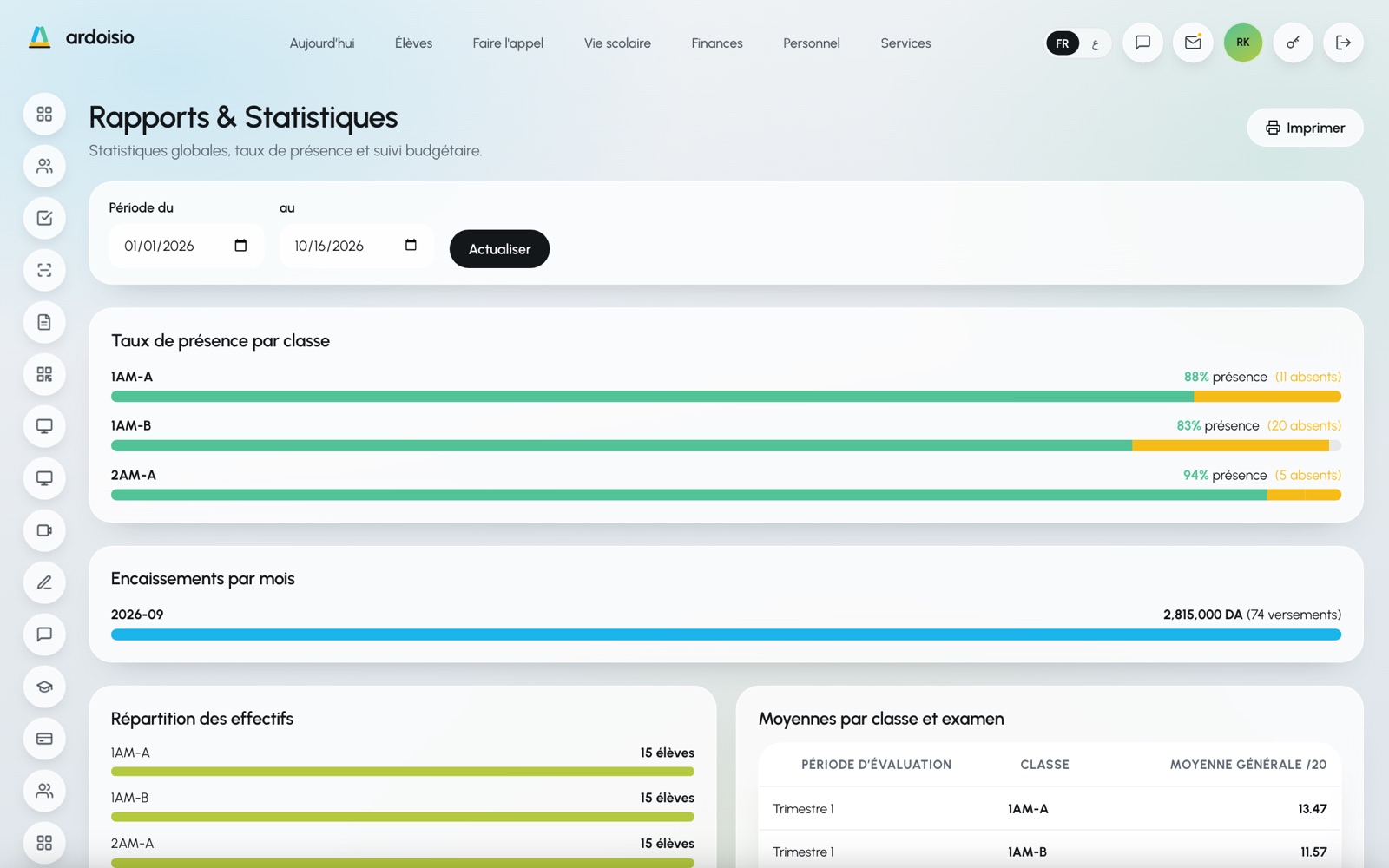Click the '2,815,000 DA' amount
Image resolution: width=1389 pixels, height=868 pixels.
click(1203, 615)
